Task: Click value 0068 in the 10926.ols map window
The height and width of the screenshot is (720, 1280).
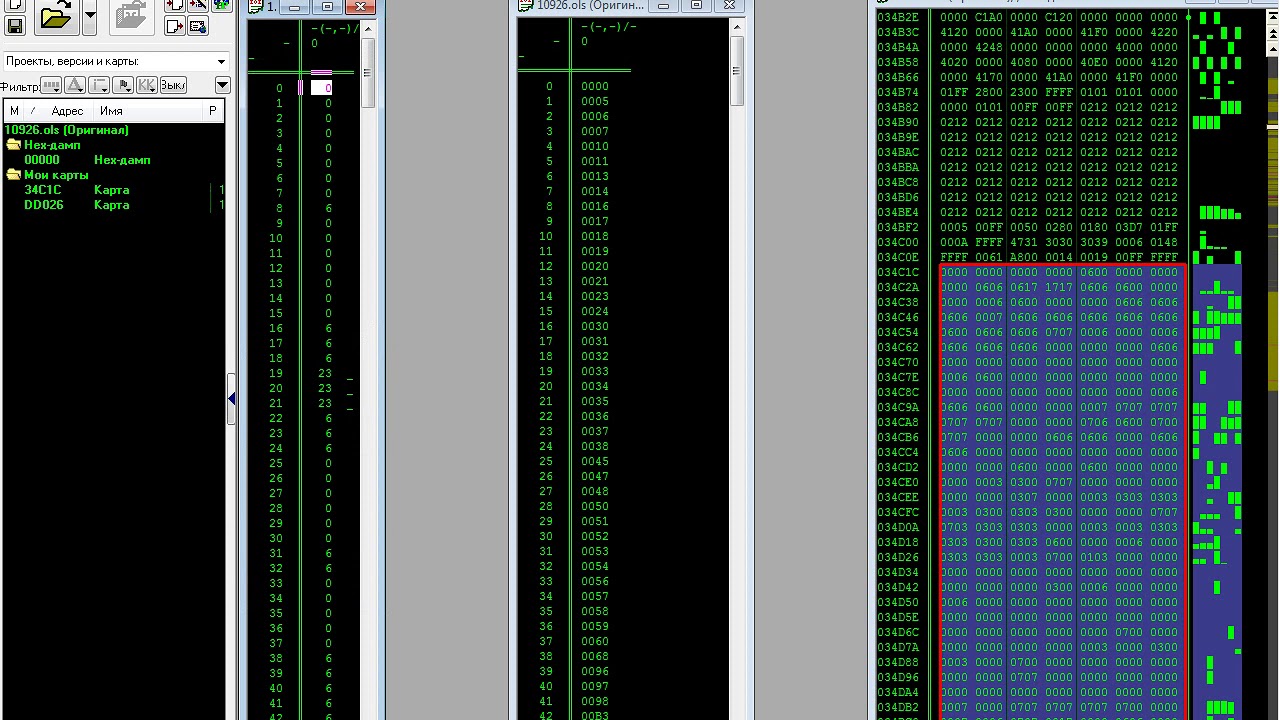Action: pos(594,656)
